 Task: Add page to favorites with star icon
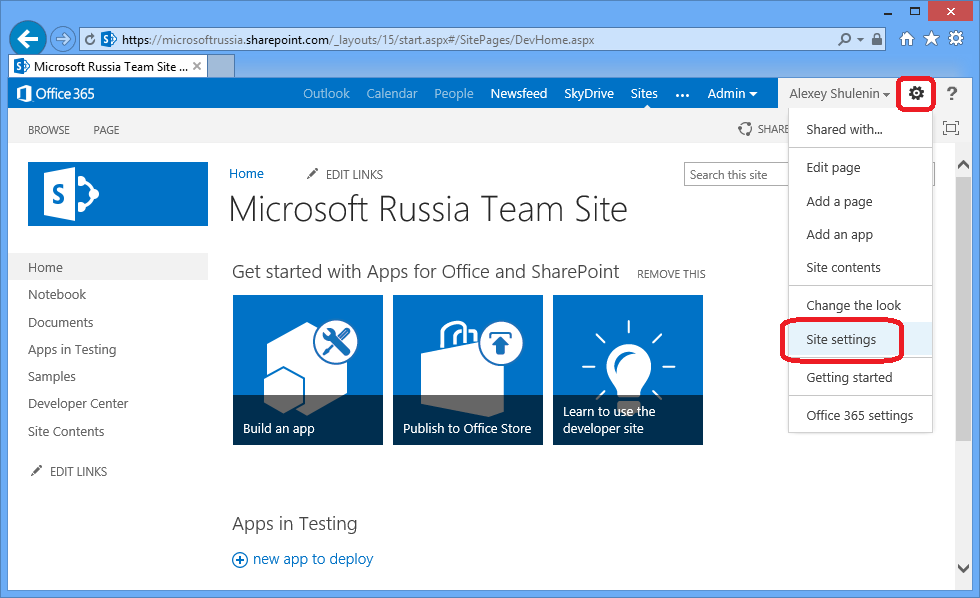click(930, 38)
